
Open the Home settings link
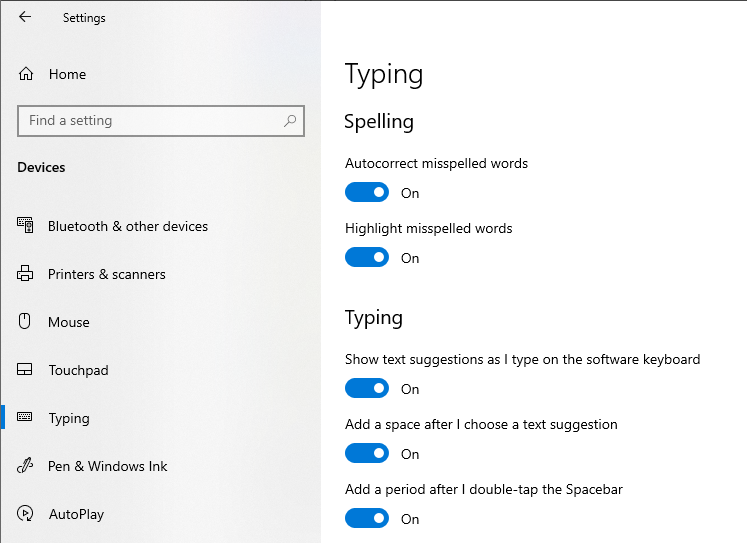67,74
